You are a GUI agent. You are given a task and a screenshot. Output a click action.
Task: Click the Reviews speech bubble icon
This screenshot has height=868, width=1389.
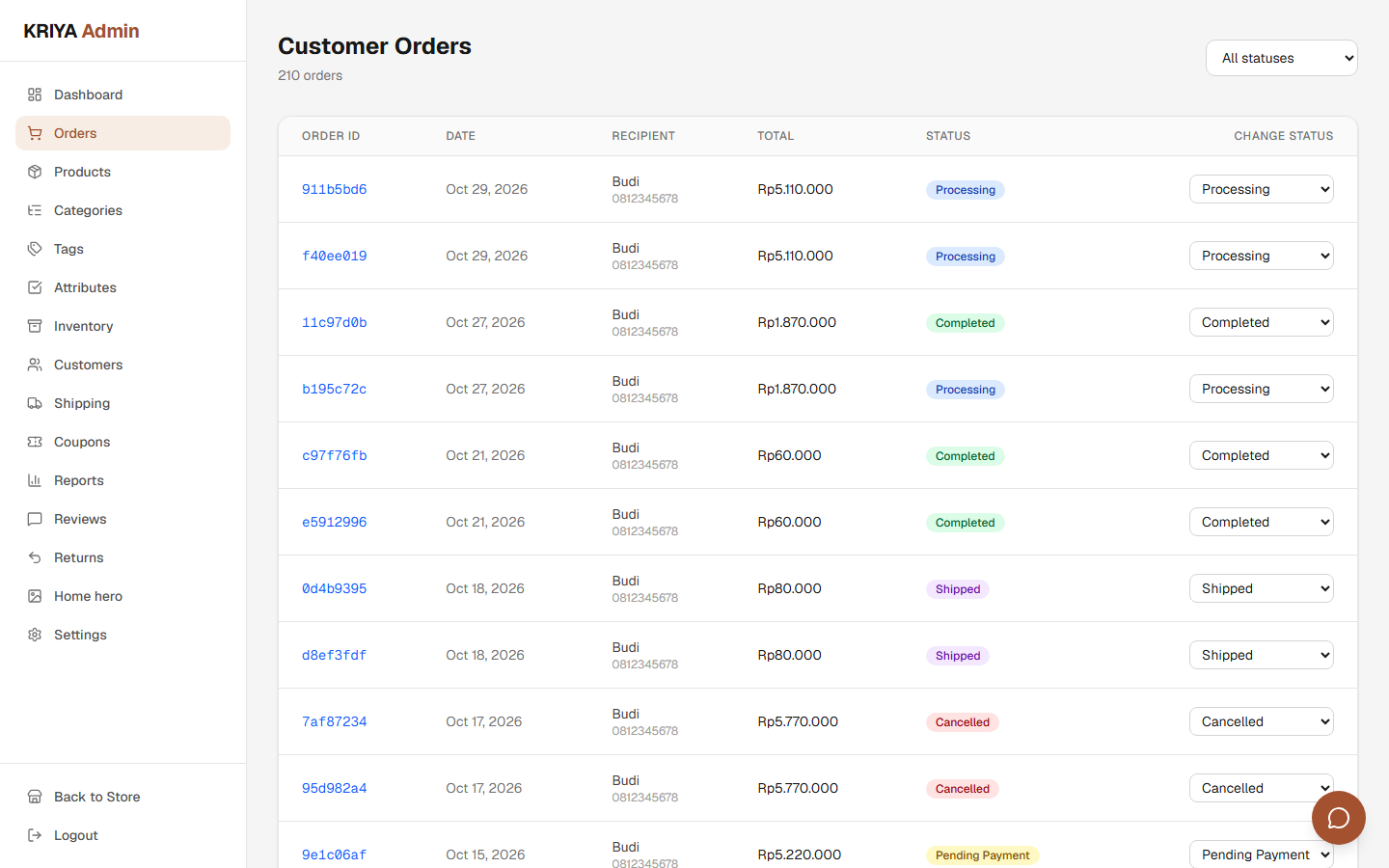(35, 519)
